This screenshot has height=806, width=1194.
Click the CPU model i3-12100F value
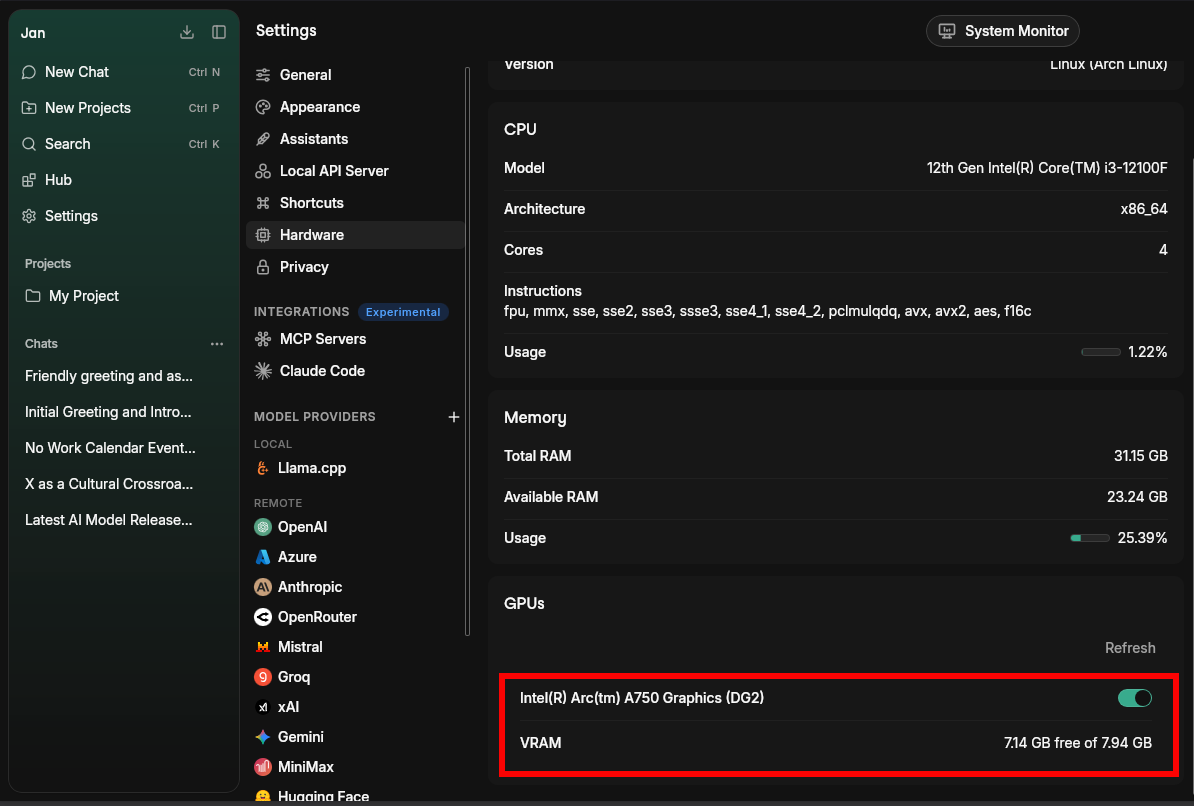click(1046, 168)
